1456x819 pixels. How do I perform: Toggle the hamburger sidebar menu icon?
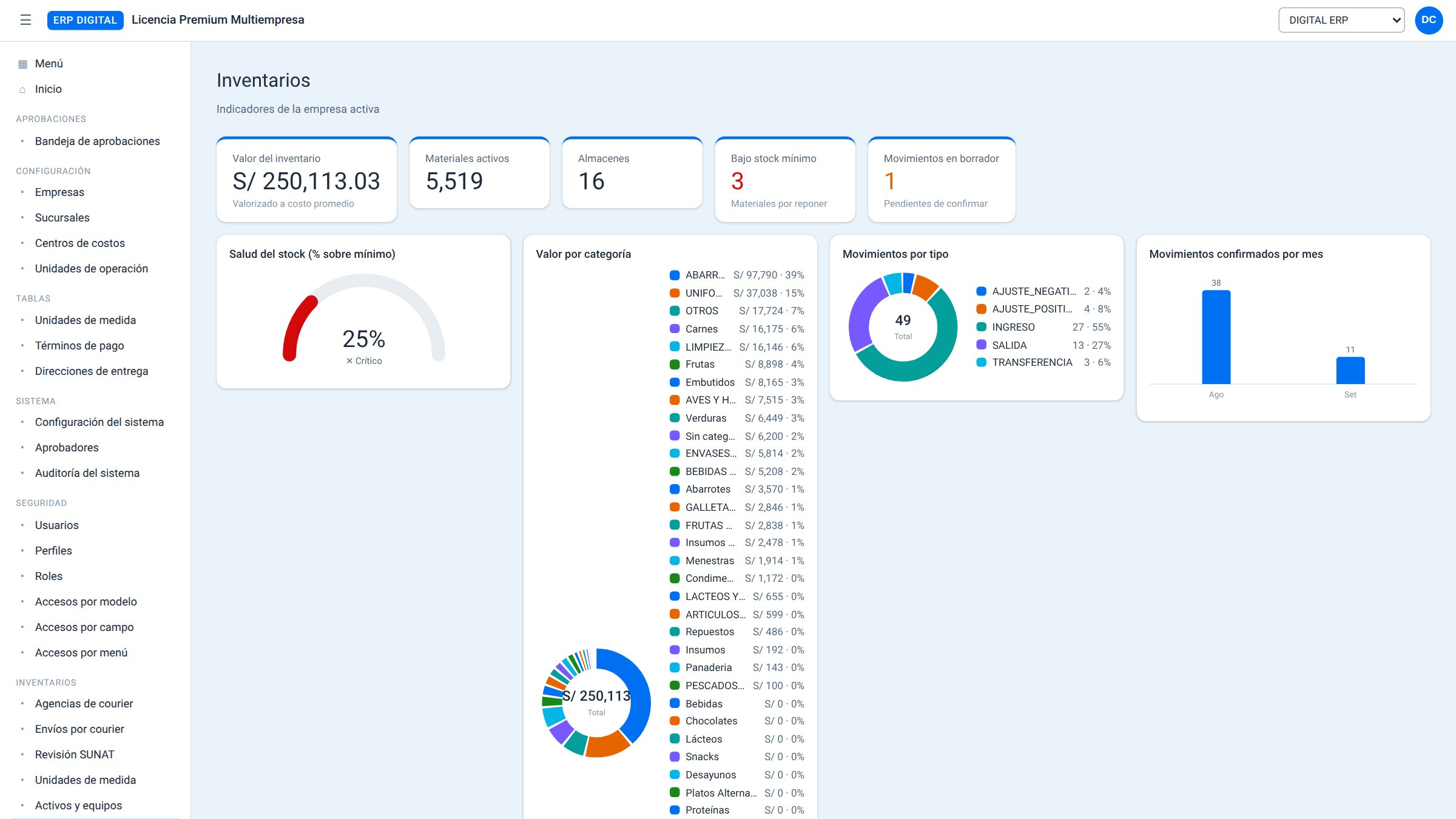25,20
